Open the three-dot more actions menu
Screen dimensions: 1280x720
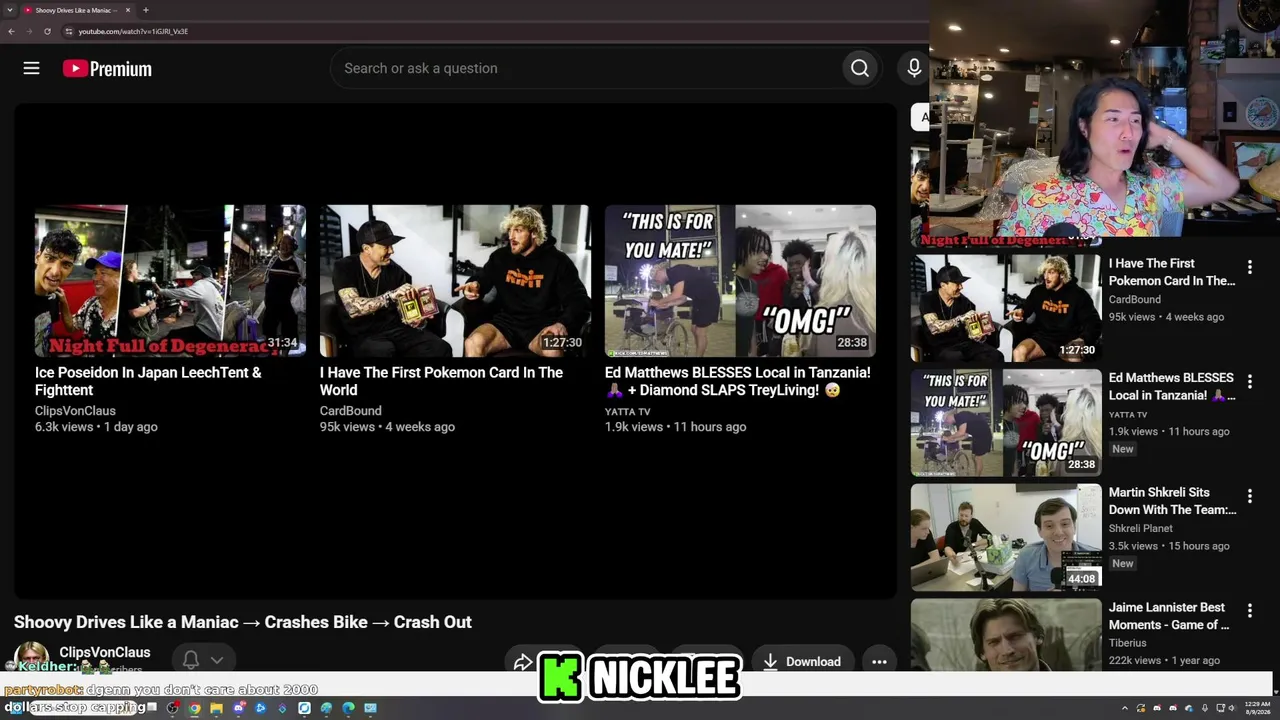point(879,661)
